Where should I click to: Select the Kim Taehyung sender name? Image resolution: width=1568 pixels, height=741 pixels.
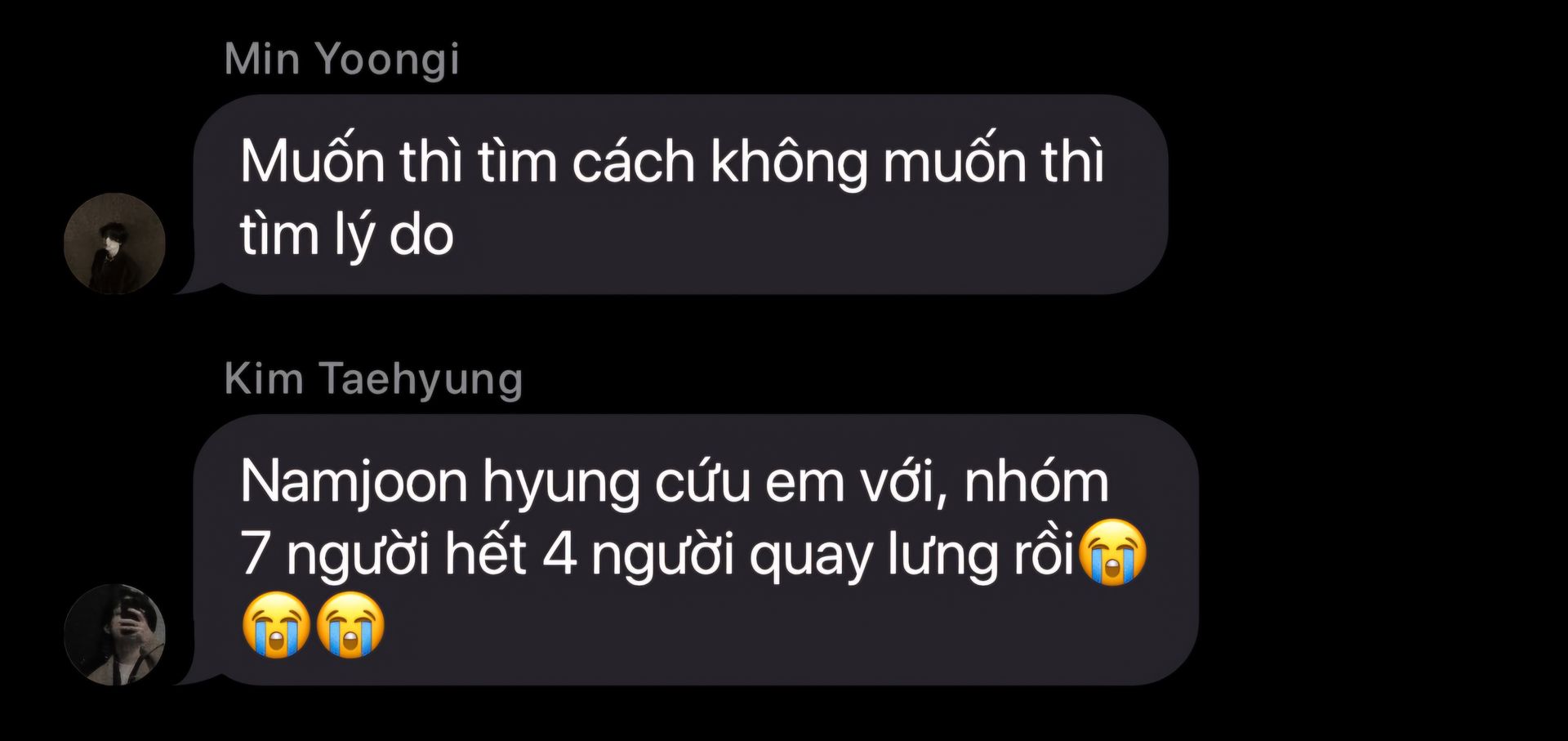[x=373, y=380]
